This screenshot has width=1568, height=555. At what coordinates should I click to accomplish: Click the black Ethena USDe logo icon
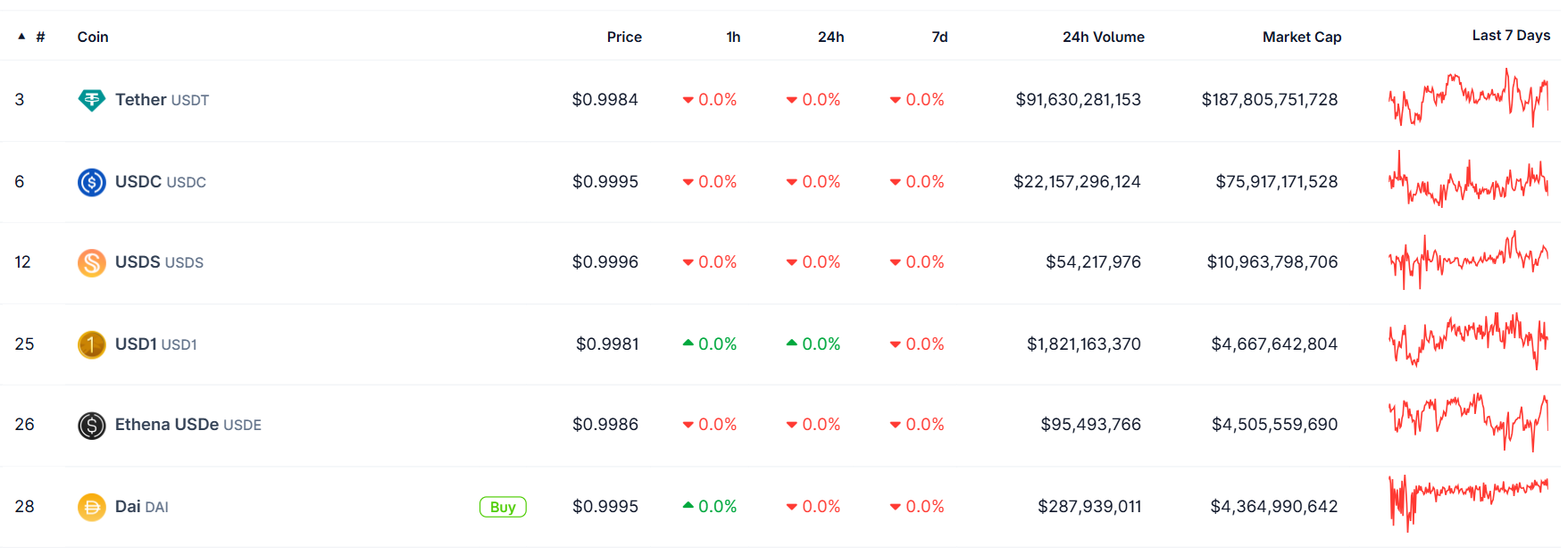tap(91, 425)
